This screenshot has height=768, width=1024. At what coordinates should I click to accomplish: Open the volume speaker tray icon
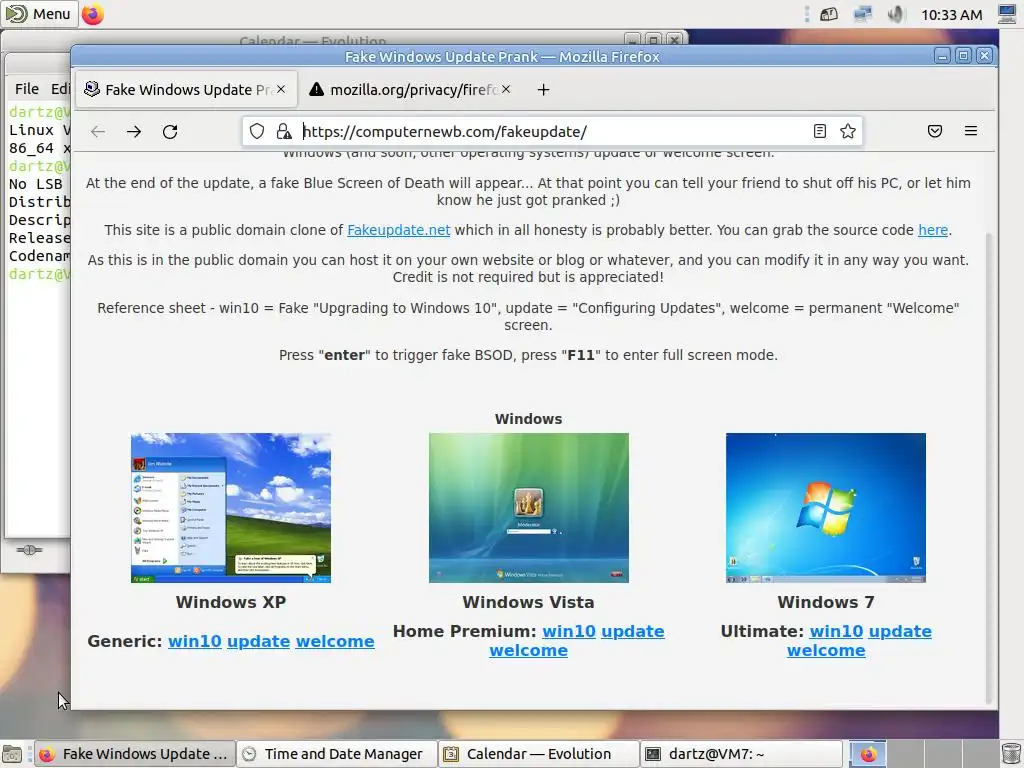(896, 14)
